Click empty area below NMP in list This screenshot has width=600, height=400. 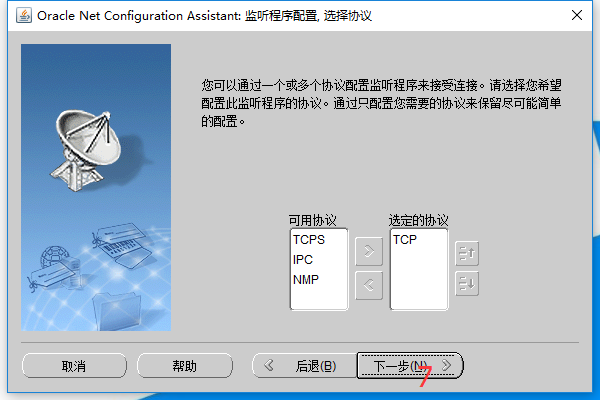319,299
